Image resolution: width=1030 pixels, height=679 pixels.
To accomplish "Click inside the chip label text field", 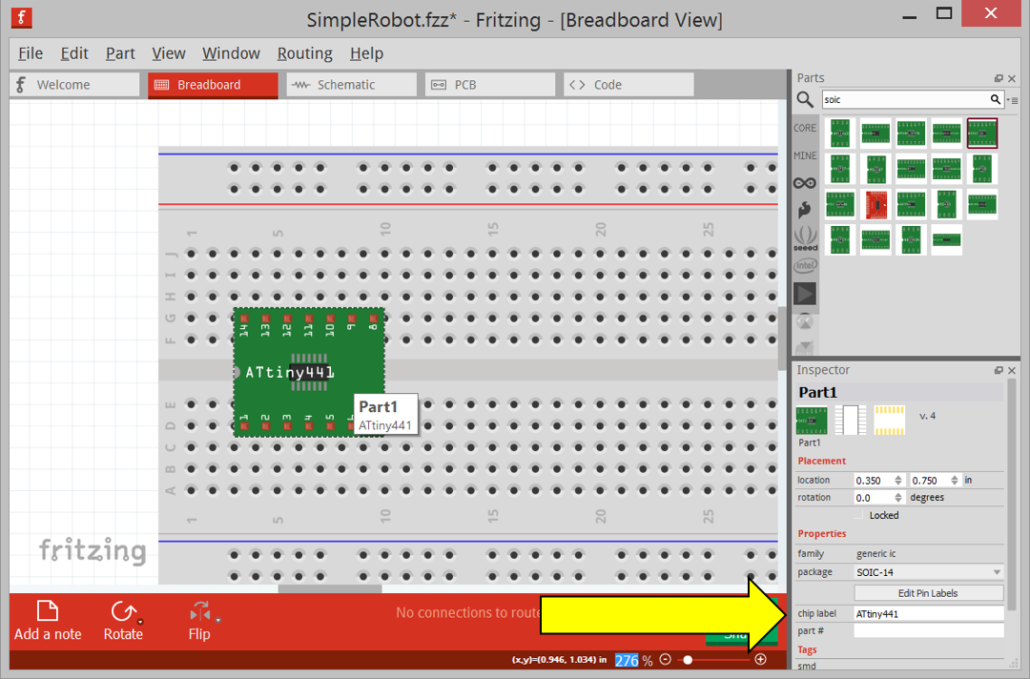I will coord(928,613).
